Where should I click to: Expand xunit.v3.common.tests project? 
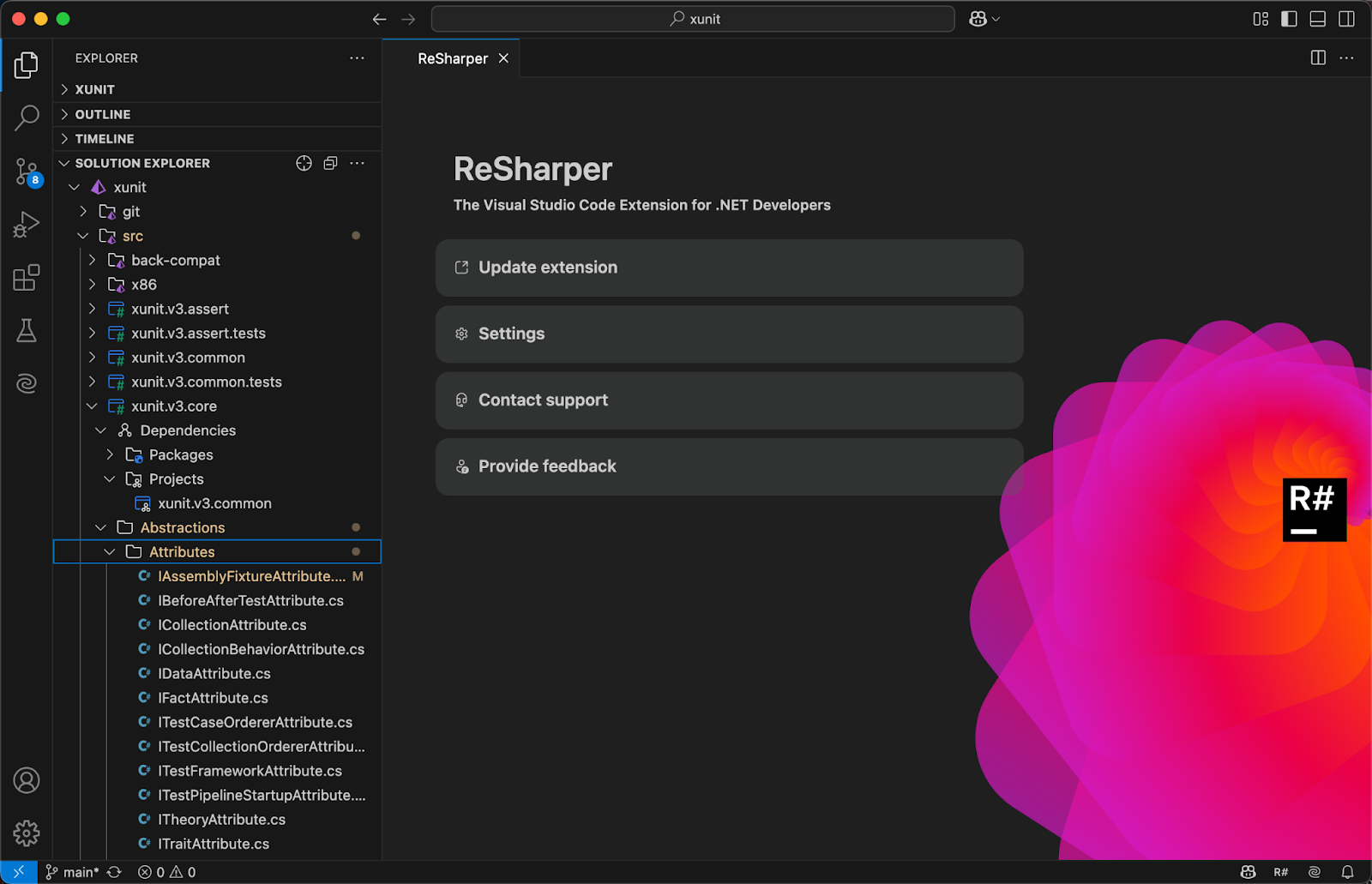92,382
